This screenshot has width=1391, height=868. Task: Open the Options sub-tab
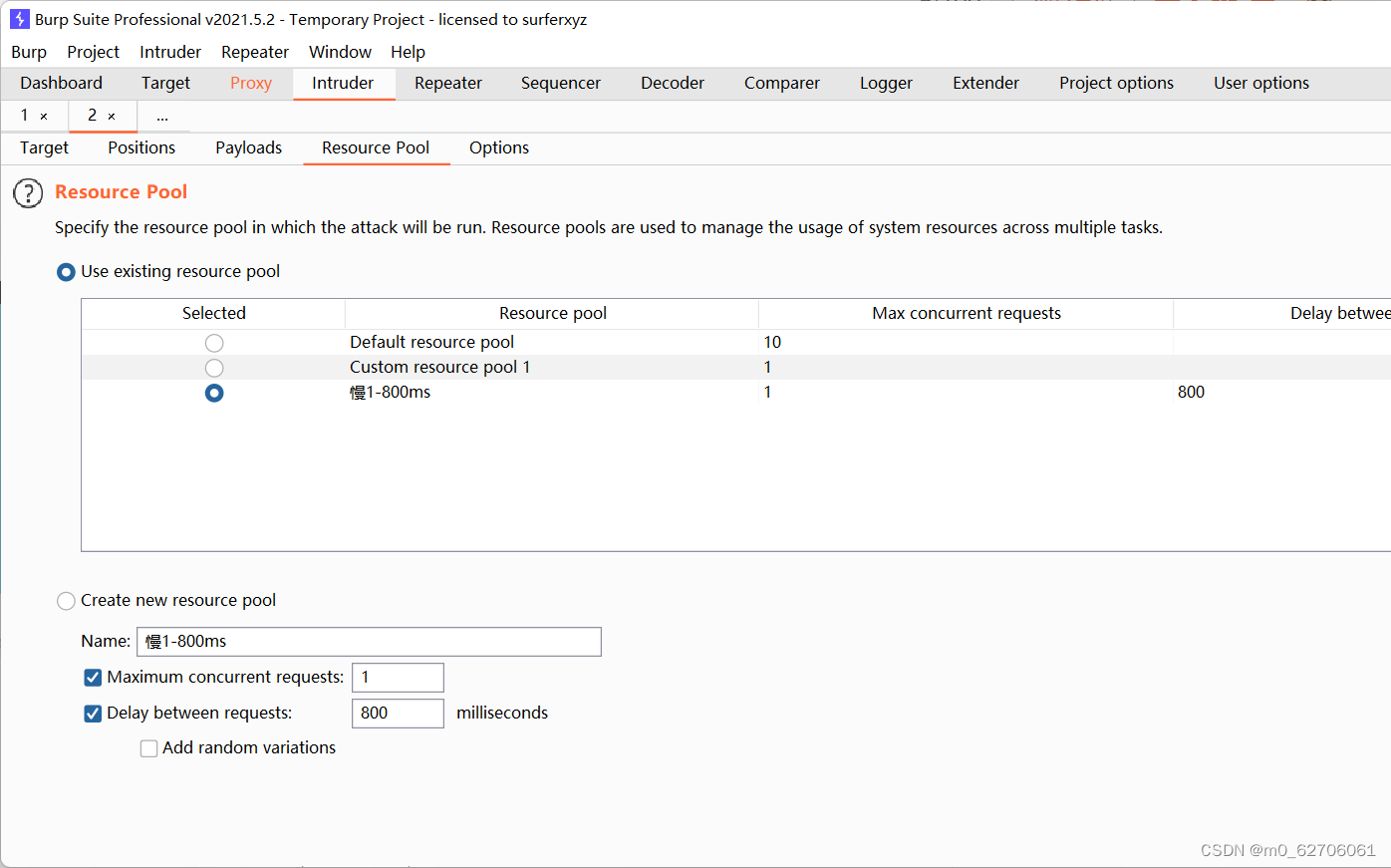click(499, 147)
